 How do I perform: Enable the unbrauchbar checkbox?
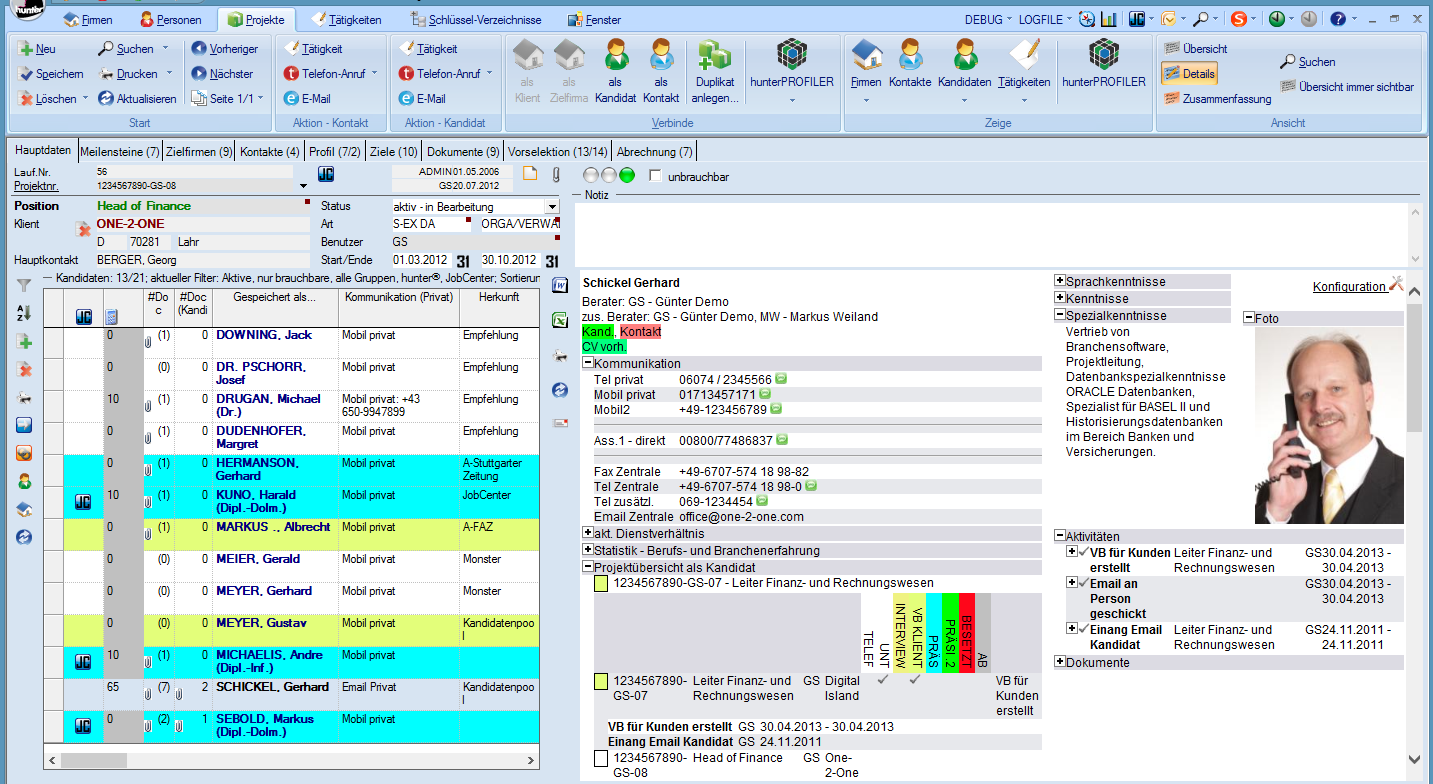click(x=656, y=176)
